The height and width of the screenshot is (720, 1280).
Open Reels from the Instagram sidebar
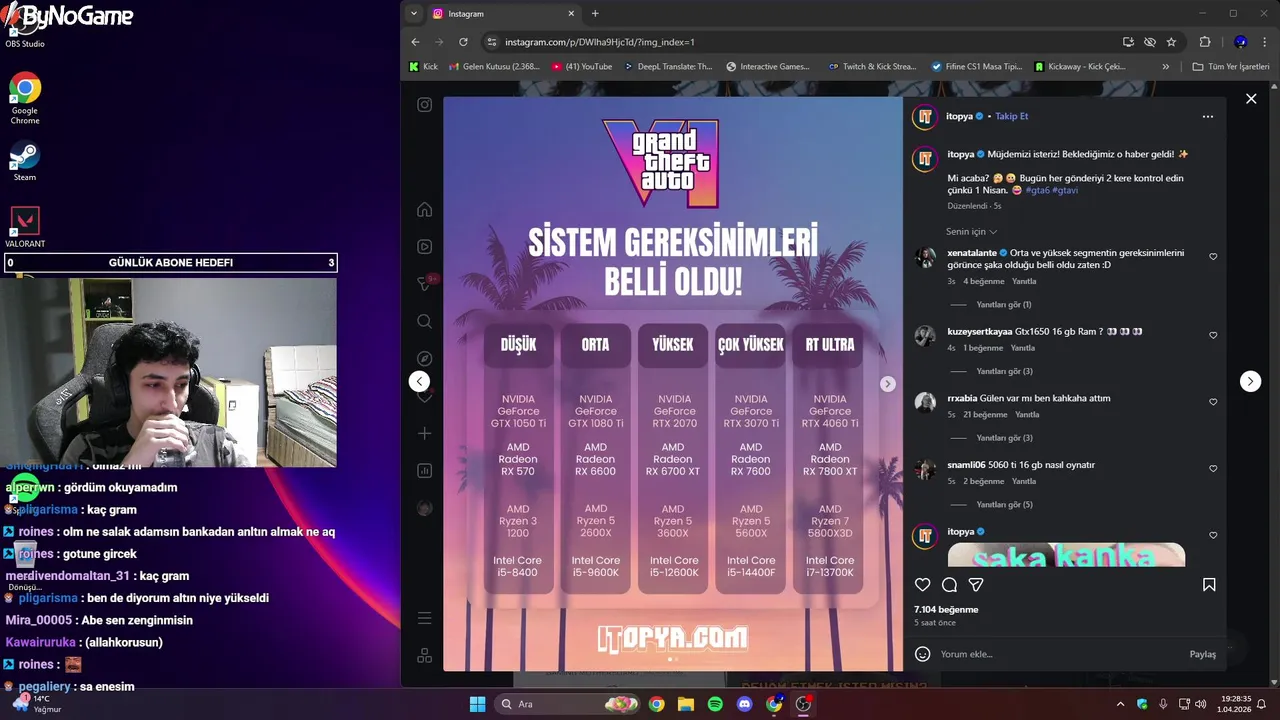(425, 247)
